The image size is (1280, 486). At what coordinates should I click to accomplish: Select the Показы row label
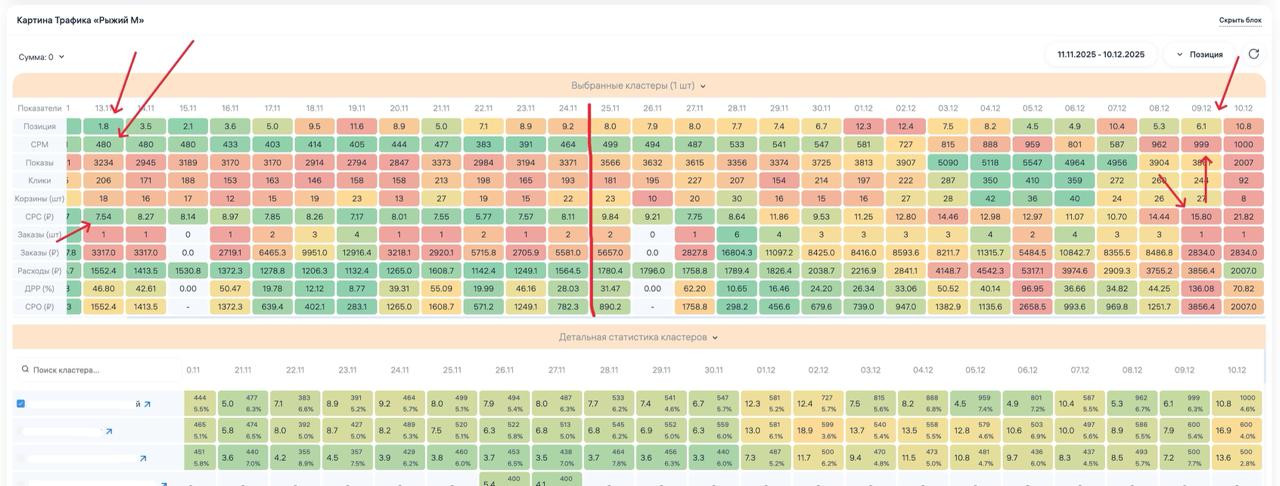pyautogui.click(x=39, y=163)
